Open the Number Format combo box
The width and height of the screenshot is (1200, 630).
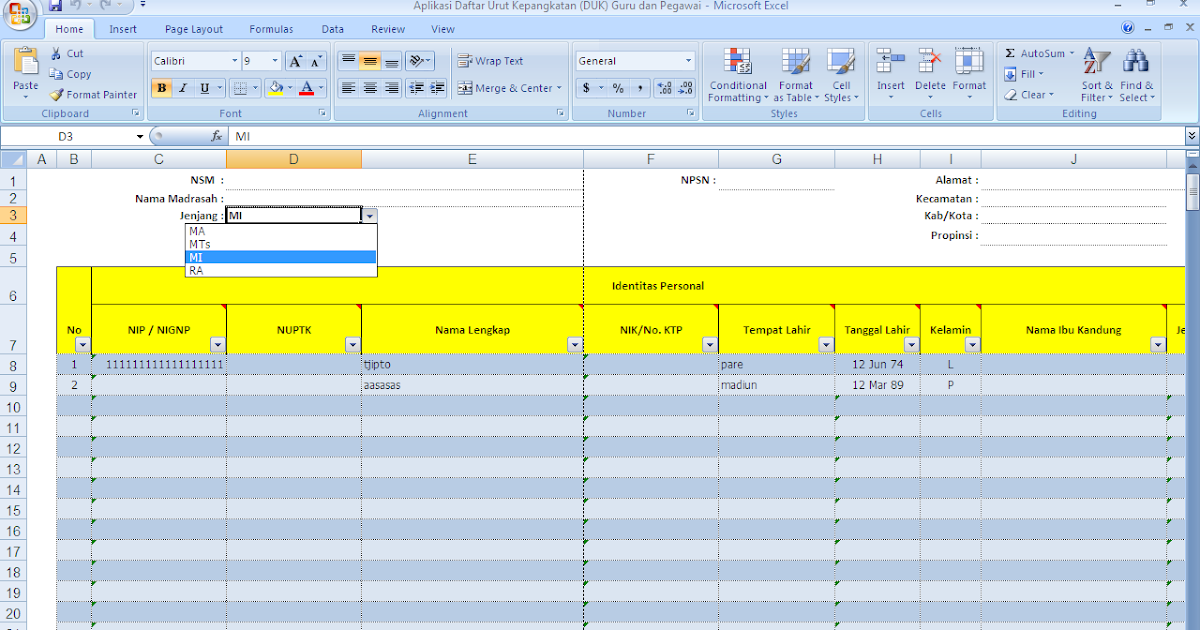pyautogui.click(x=635, y=60)
